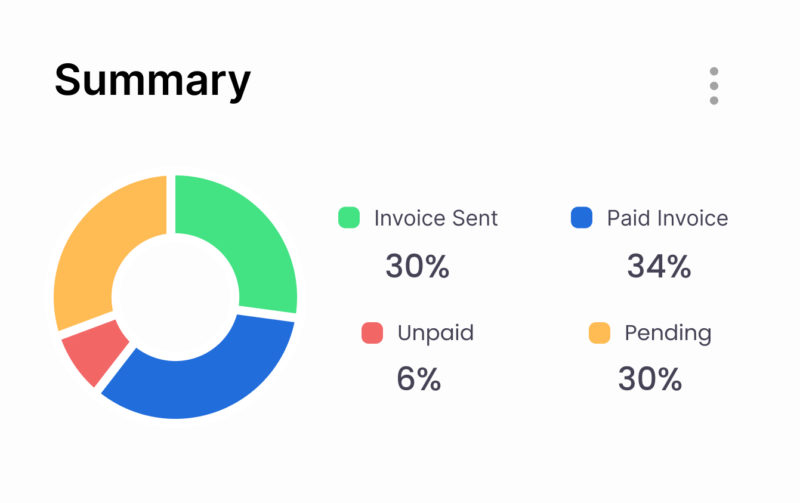Click the red Unpaid legend square
800x503 pixels.
click(372, 333)
